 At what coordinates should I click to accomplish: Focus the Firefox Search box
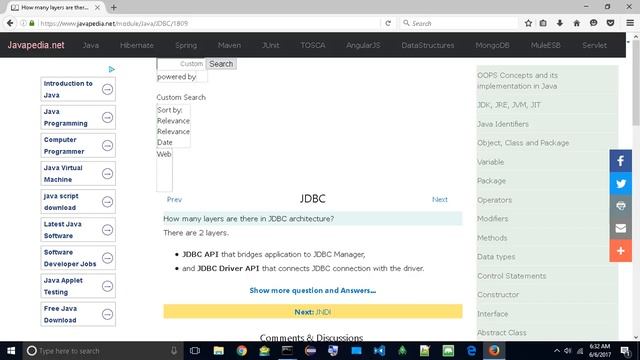[x=459, y=23]
